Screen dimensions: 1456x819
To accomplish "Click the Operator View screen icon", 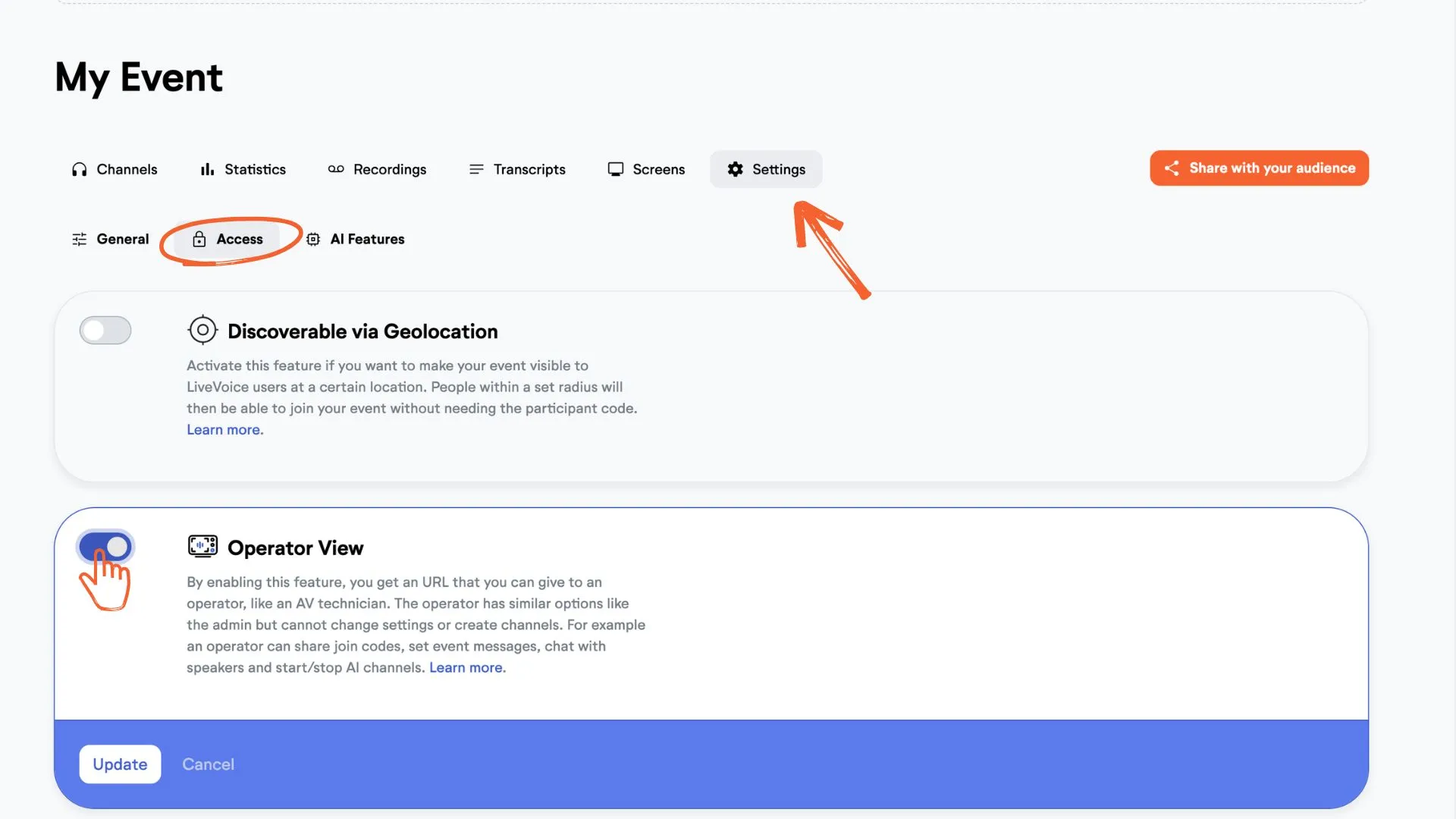I will 202,546.
